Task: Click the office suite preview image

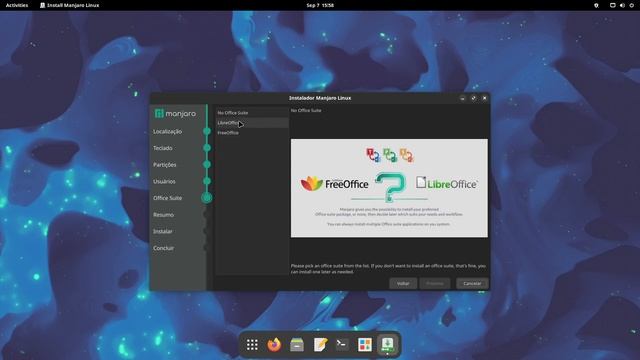Action: 389,188
